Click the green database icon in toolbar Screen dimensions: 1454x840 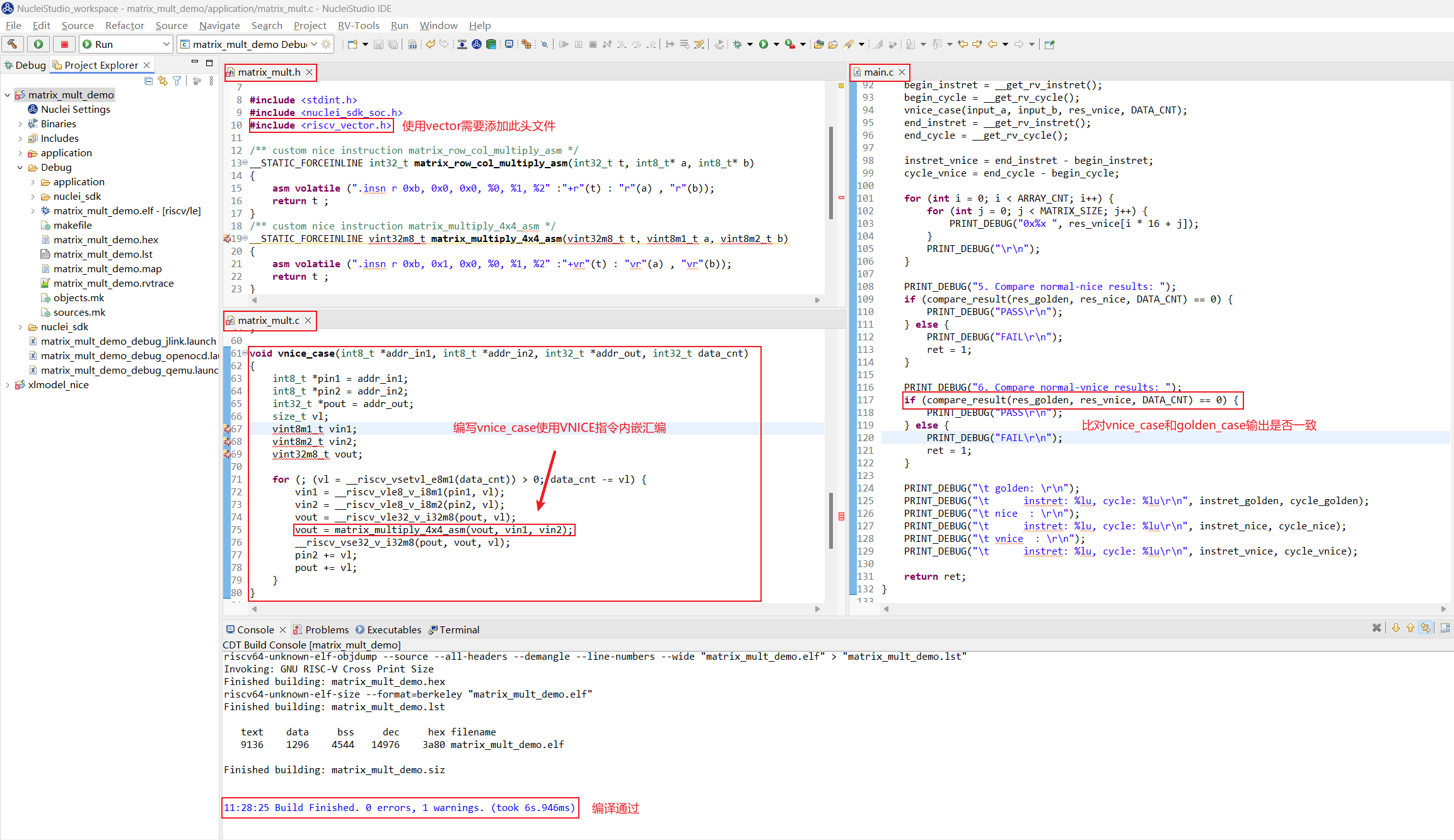click(491, 44)
